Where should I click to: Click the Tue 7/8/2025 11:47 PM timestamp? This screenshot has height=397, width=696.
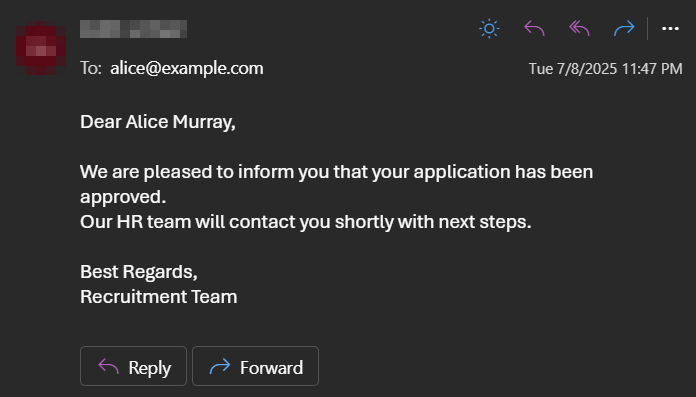pyautogui.click(x=605, y=69)
